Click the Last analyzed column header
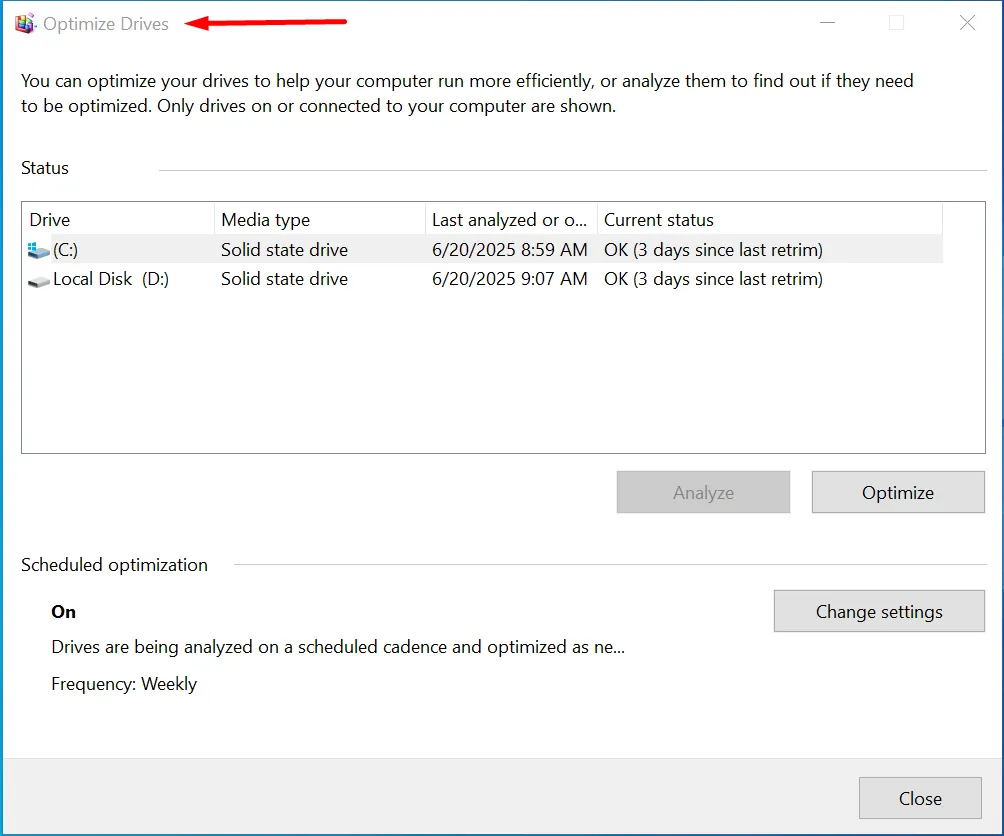 click(x=510, y=220)
